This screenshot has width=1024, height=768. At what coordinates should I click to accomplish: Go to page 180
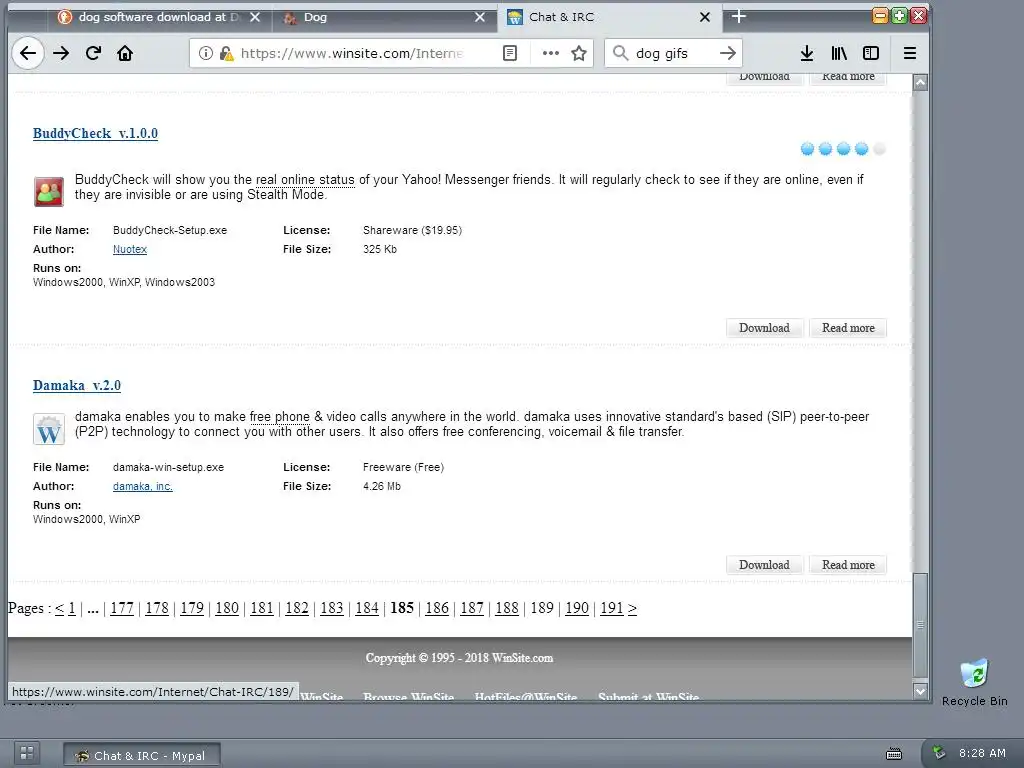click(x=227, y=608)
